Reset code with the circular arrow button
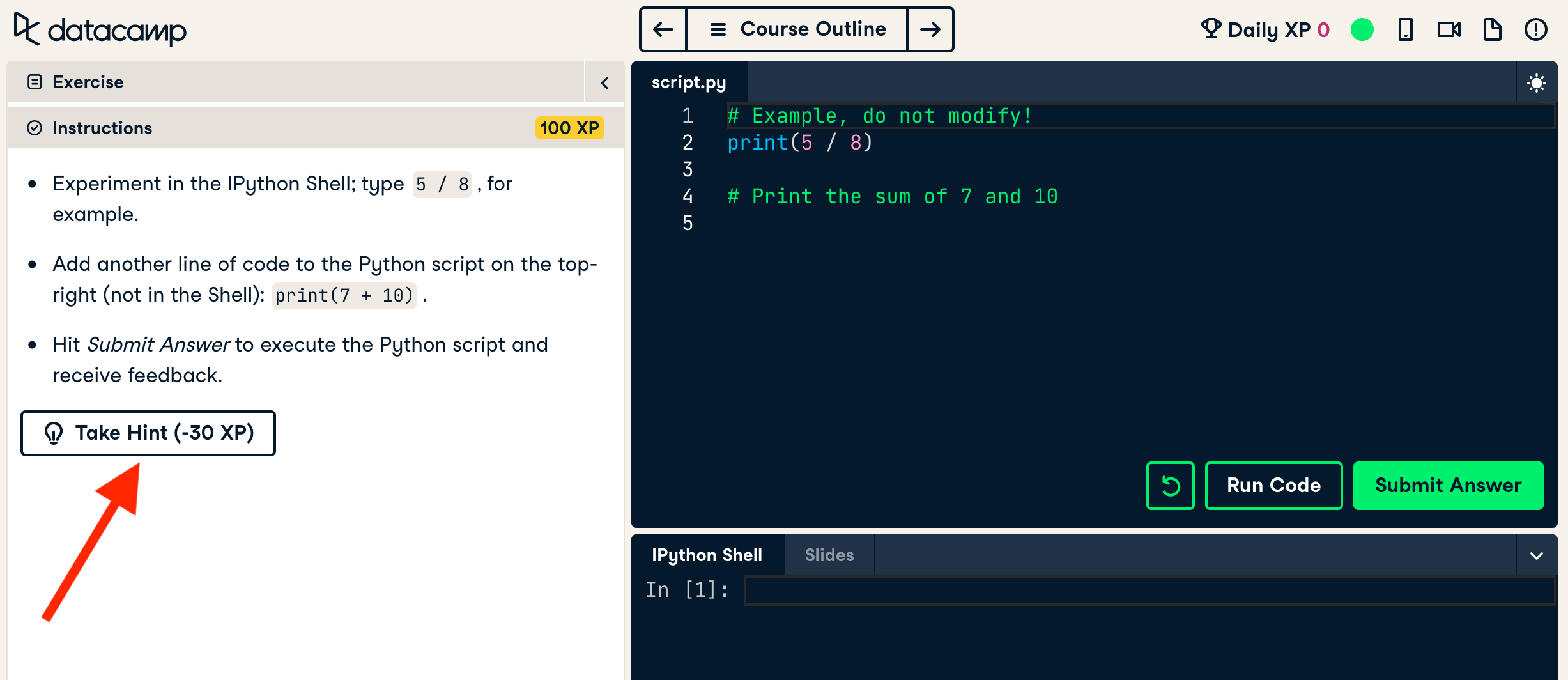The width and height of the screenshot is (1568, 680). (1170, 486)
